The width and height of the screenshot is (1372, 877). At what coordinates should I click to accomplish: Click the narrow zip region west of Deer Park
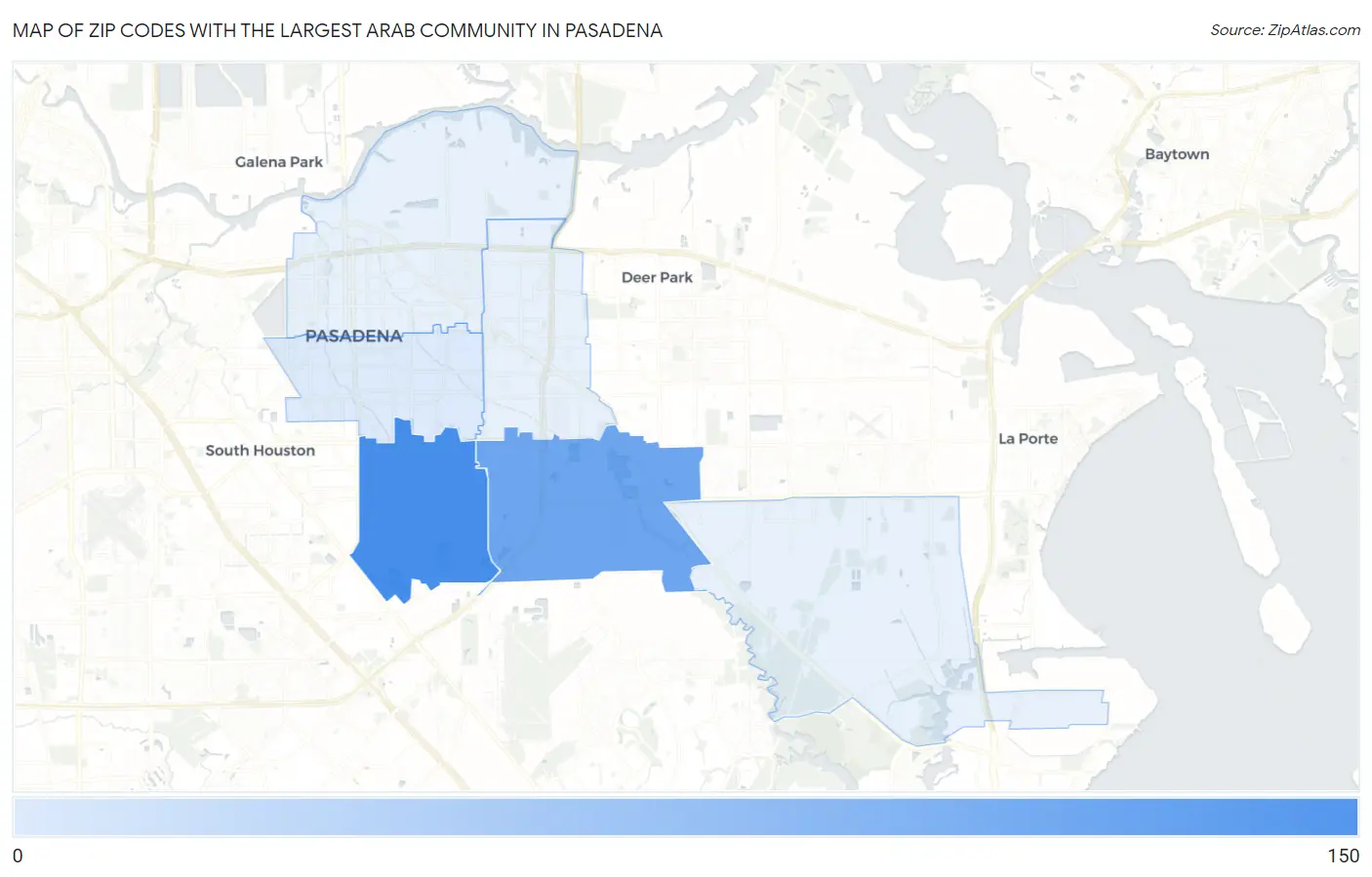pos(535,332)
